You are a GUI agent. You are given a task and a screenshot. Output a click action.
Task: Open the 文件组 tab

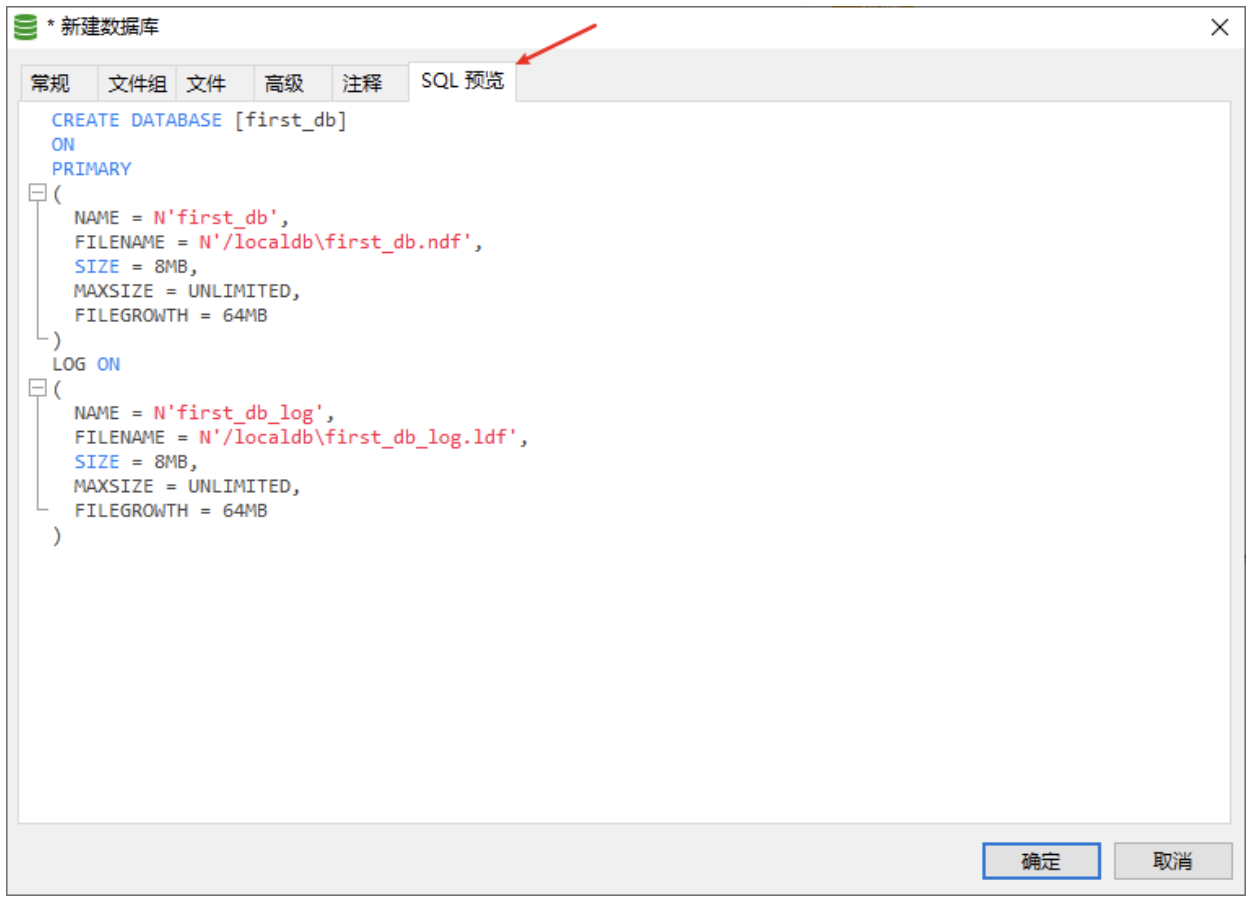coord(137,83)
